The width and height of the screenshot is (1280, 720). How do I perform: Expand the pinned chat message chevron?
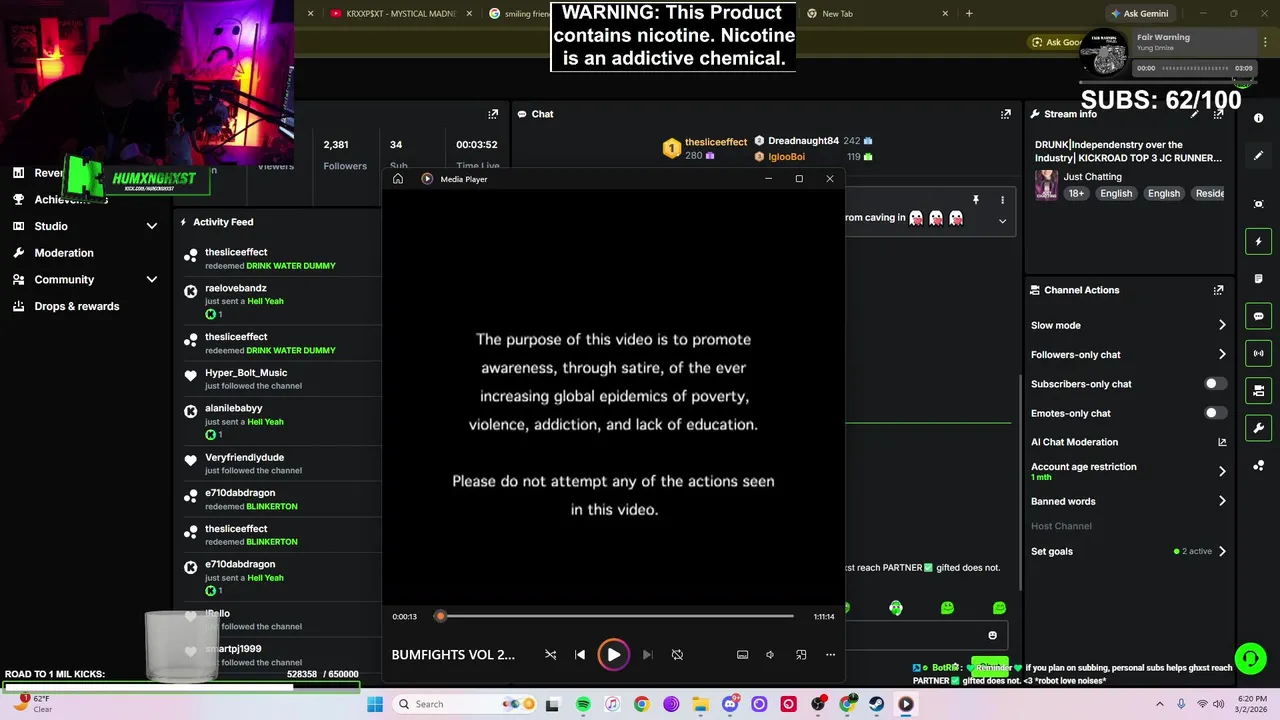coord(1002,221)
